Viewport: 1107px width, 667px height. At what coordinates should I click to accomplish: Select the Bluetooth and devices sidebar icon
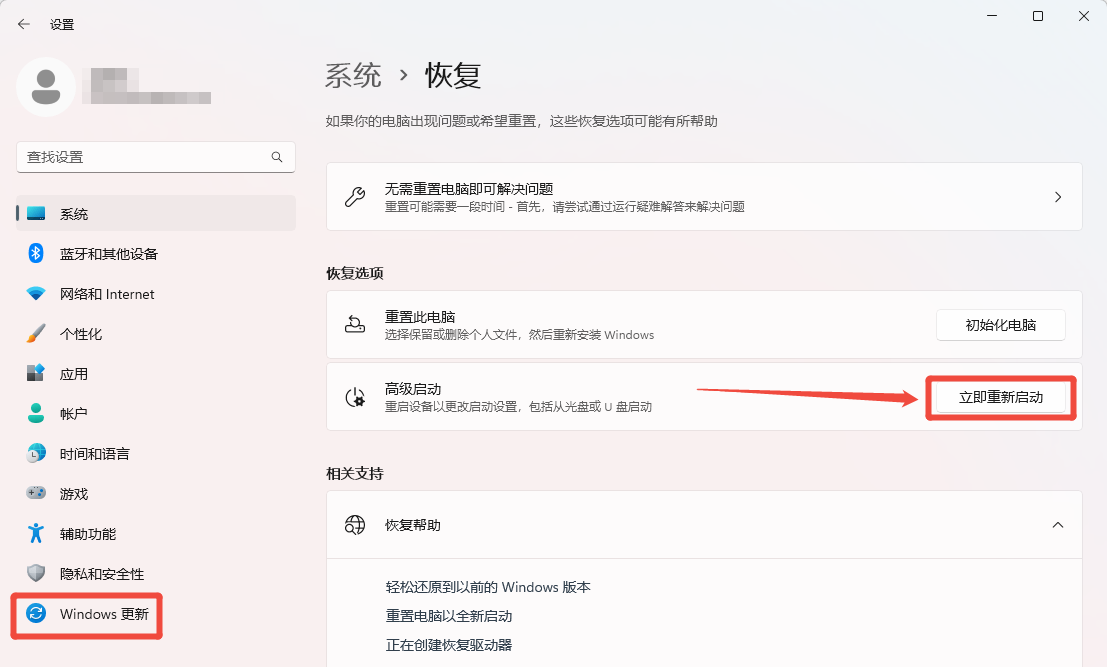[x=36, y=253]
